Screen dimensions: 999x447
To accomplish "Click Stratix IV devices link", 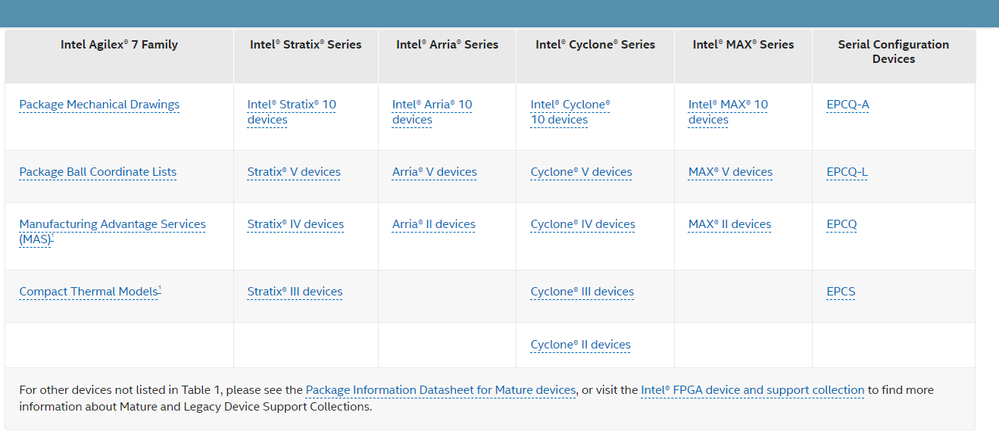I will [x=295, y=225].
